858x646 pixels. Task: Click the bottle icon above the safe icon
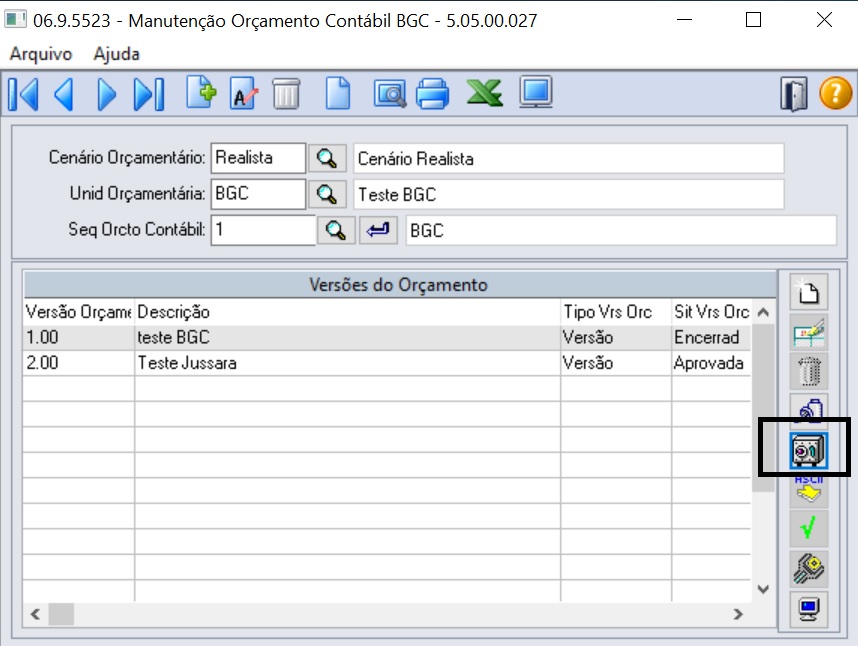[809, 409]
